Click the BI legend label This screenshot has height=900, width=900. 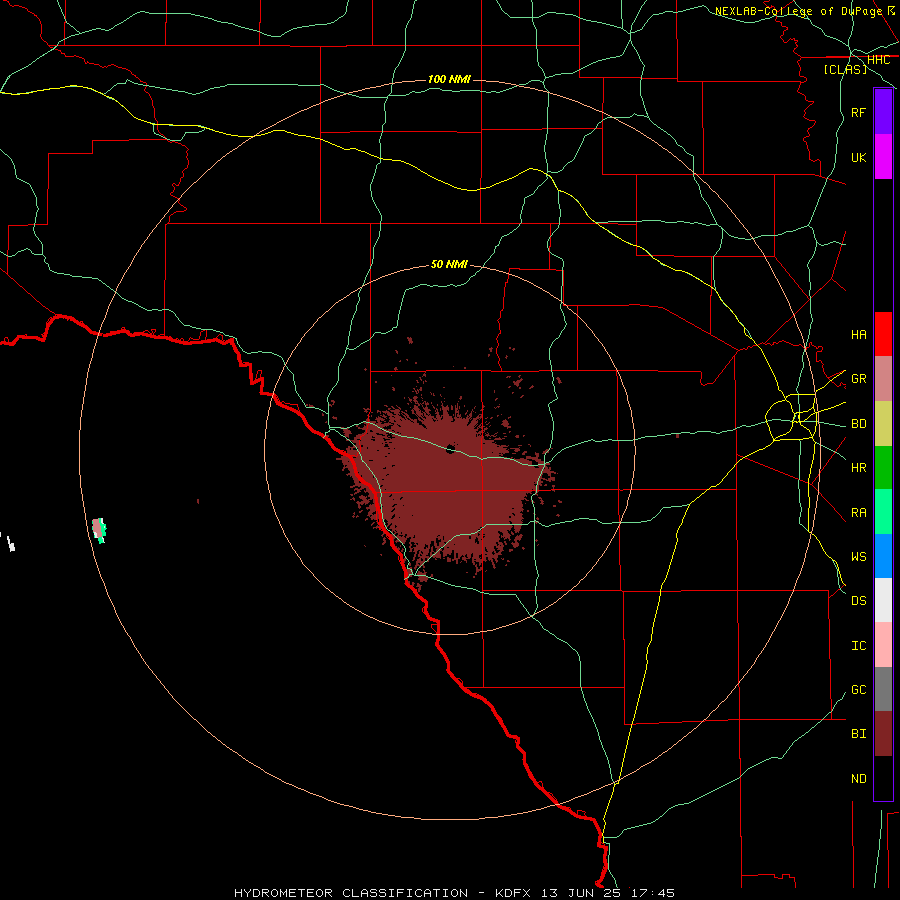(859, 734)
